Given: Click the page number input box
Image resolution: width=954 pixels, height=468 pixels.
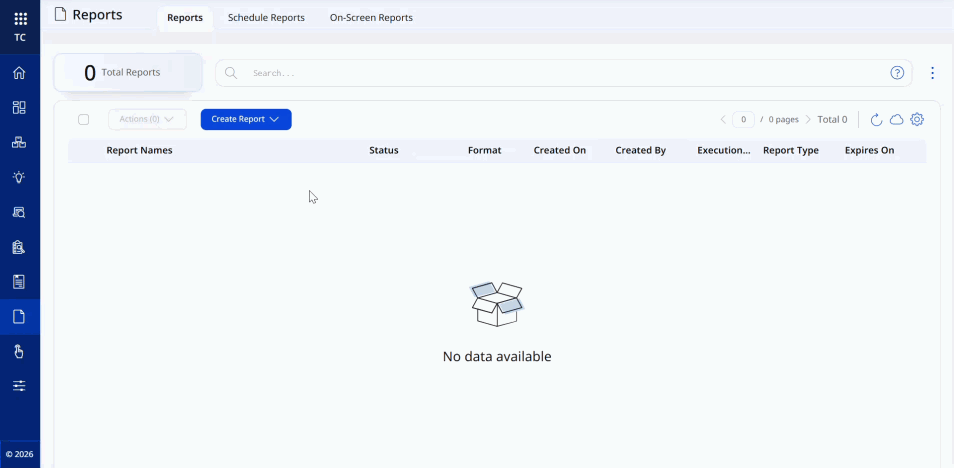Looking at the screenshot, I should [743, 119].
